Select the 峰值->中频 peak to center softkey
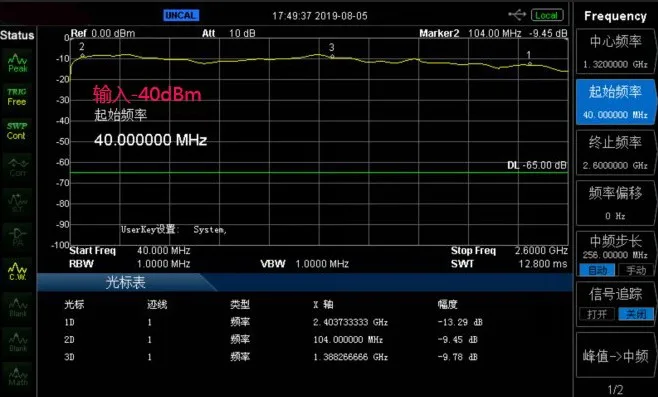This screenshot has width=658, height=397. tap(615, 356)
